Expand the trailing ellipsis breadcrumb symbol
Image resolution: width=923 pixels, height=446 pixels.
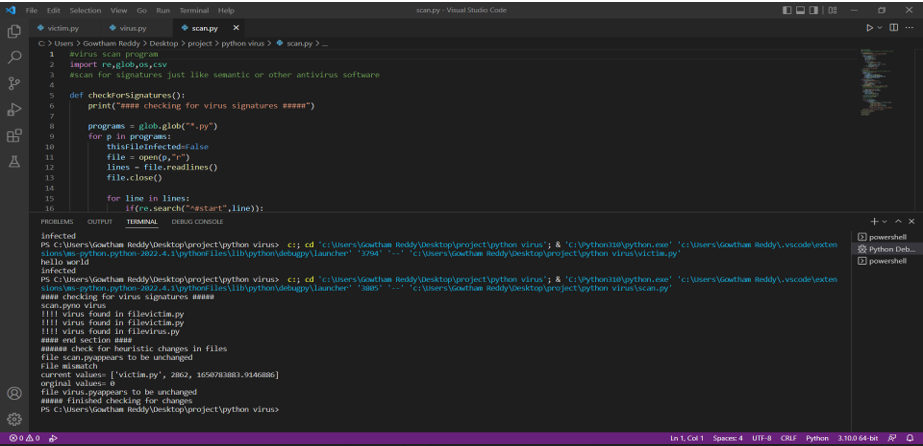(x=325, y=44)
